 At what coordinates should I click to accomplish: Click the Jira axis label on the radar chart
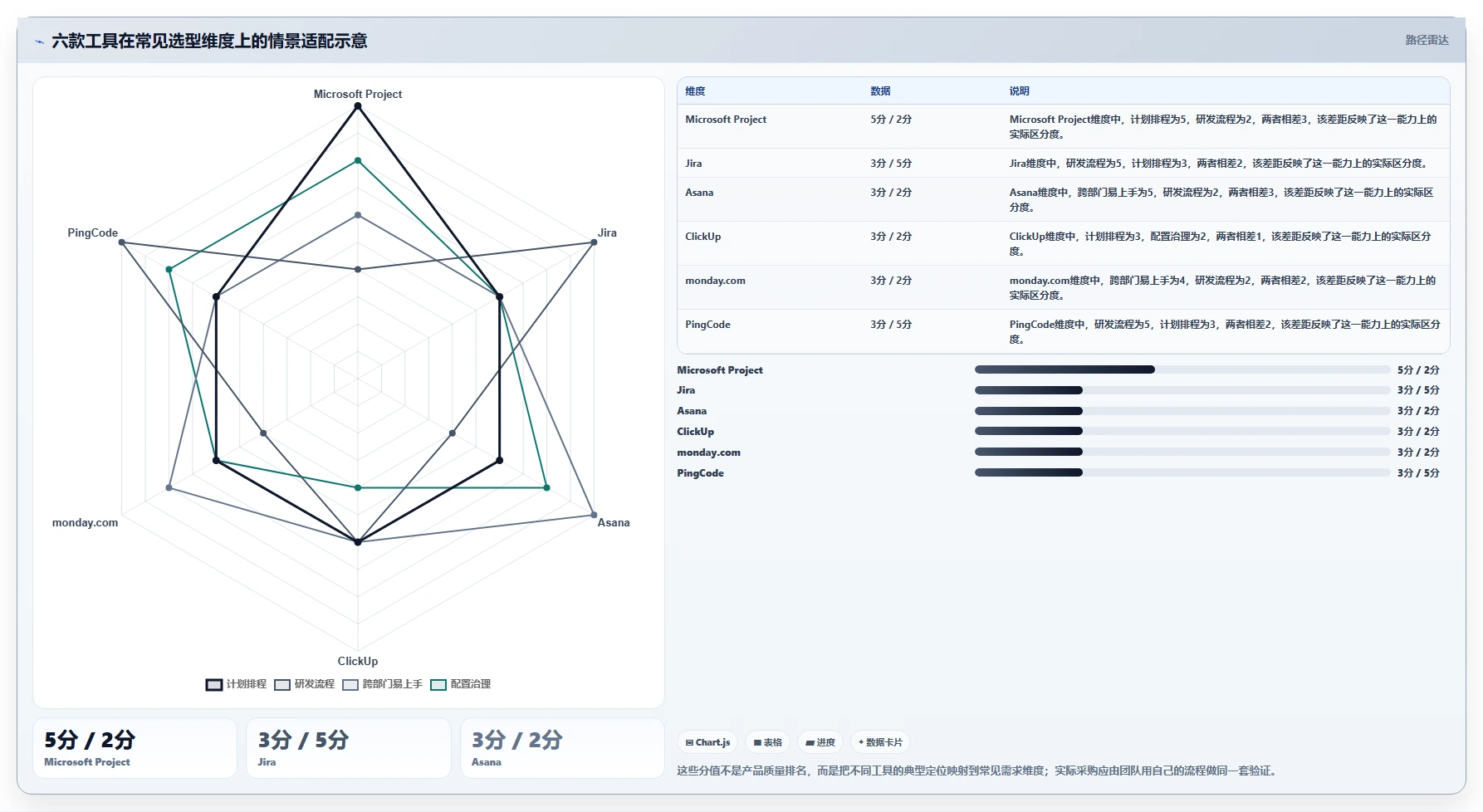coord(607,232)
